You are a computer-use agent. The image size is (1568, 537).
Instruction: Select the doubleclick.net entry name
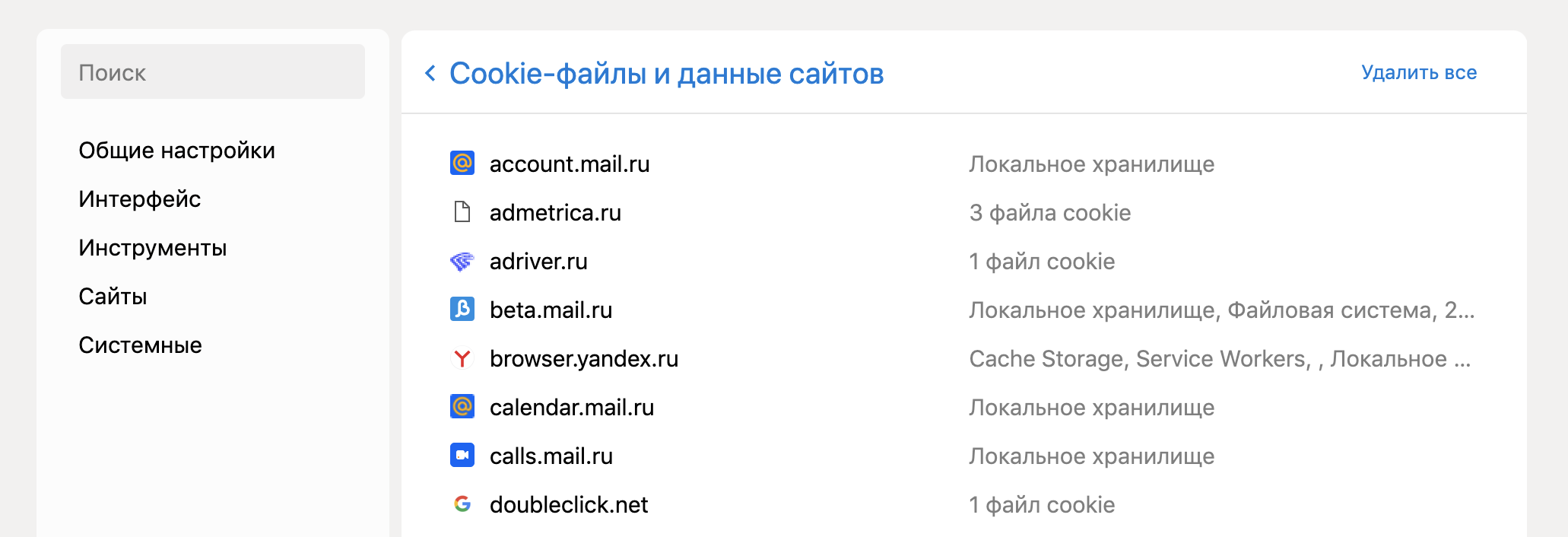coord(569,505)
